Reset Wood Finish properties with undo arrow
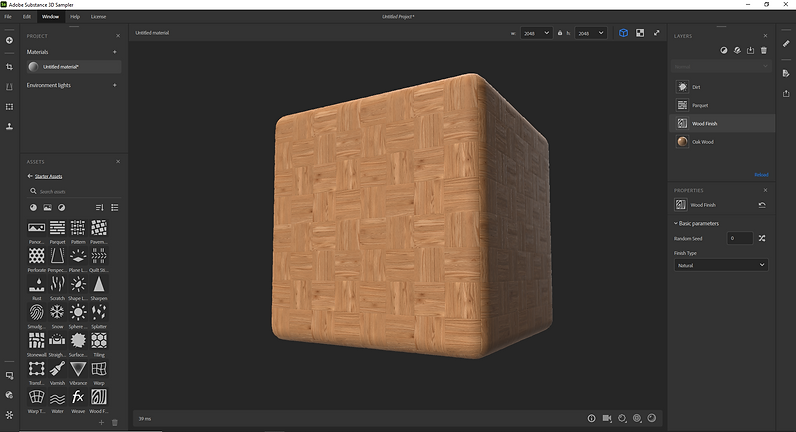The height and width of the screenshot is (432, 796). tap(762, 205)
